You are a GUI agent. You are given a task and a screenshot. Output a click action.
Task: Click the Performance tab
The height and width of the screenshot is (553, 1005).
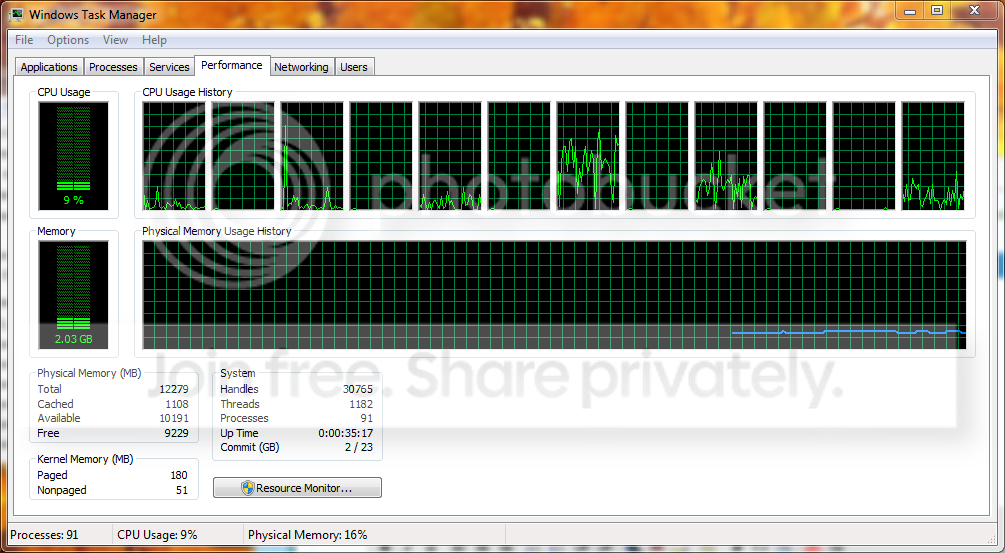point(231,65)
